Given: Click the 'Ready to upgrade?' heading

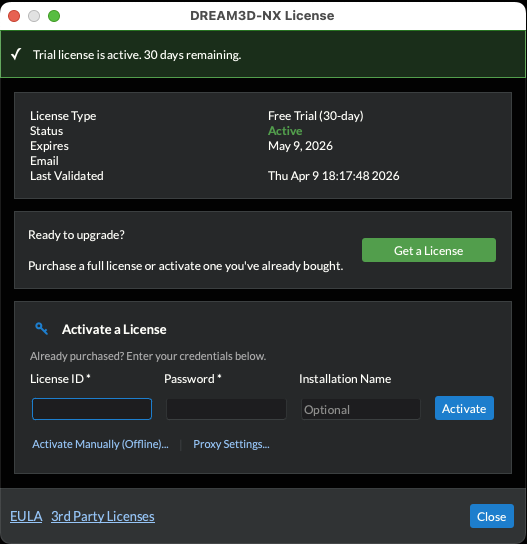Looking at the screenshot, I should click(76, 235).
